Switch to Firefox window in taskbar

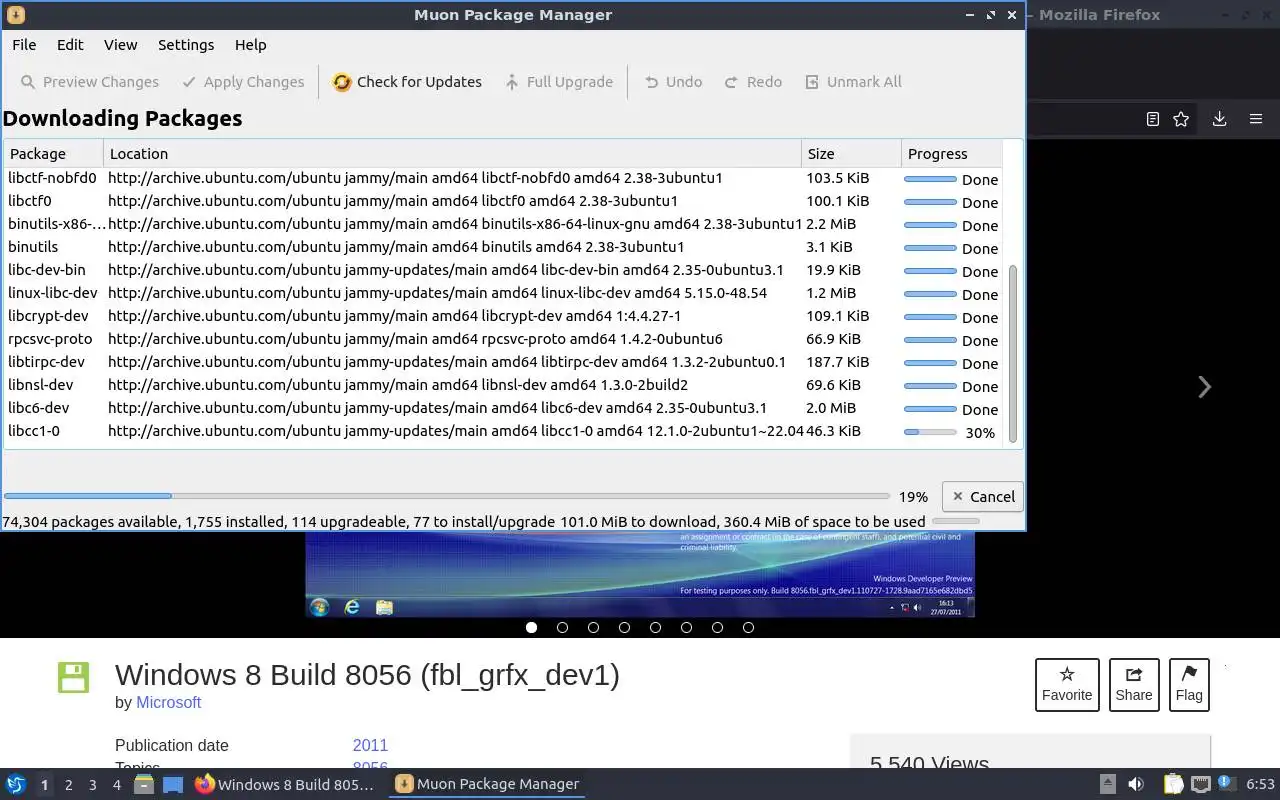pyautogui.click(x=284, y=785)
